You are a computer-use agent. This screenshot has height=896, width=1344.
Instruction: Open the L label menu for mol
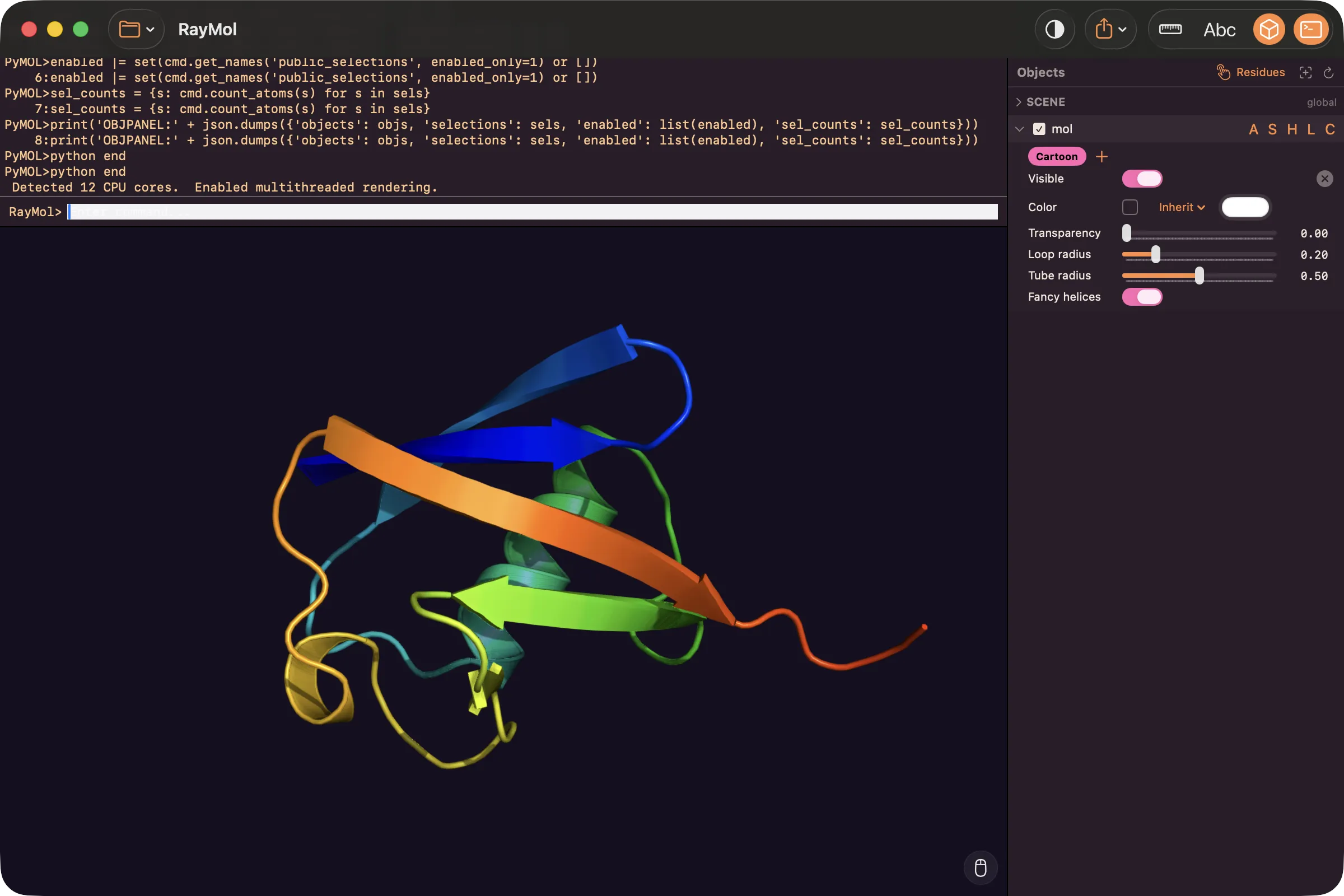pos(1310,129)
